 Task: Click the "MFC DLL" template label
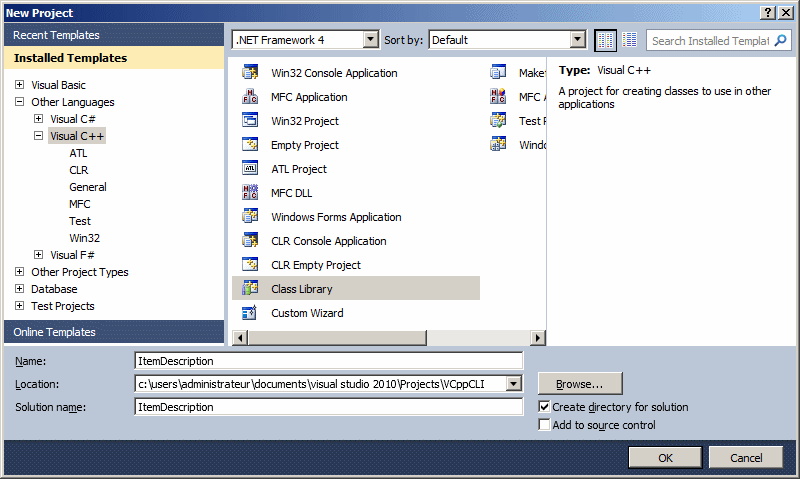pos(291,193)
